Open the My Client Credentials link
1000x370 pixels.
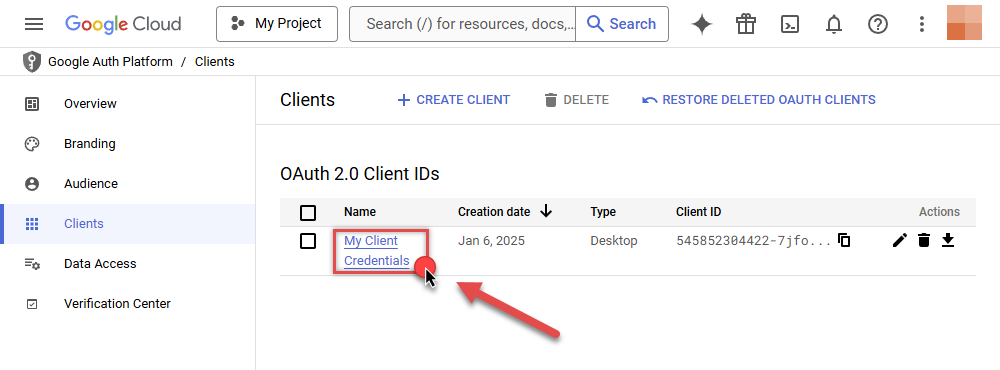(376, 251)
